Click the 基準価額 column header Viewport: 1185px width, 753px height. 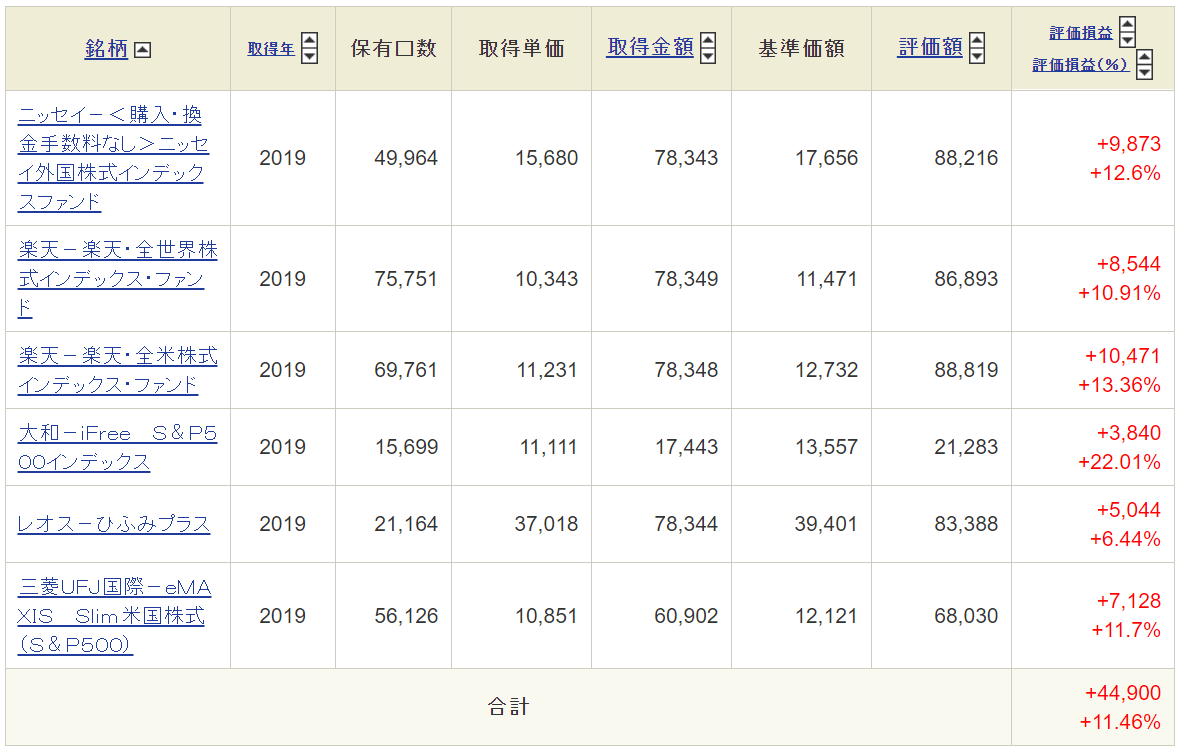(801, 49)
